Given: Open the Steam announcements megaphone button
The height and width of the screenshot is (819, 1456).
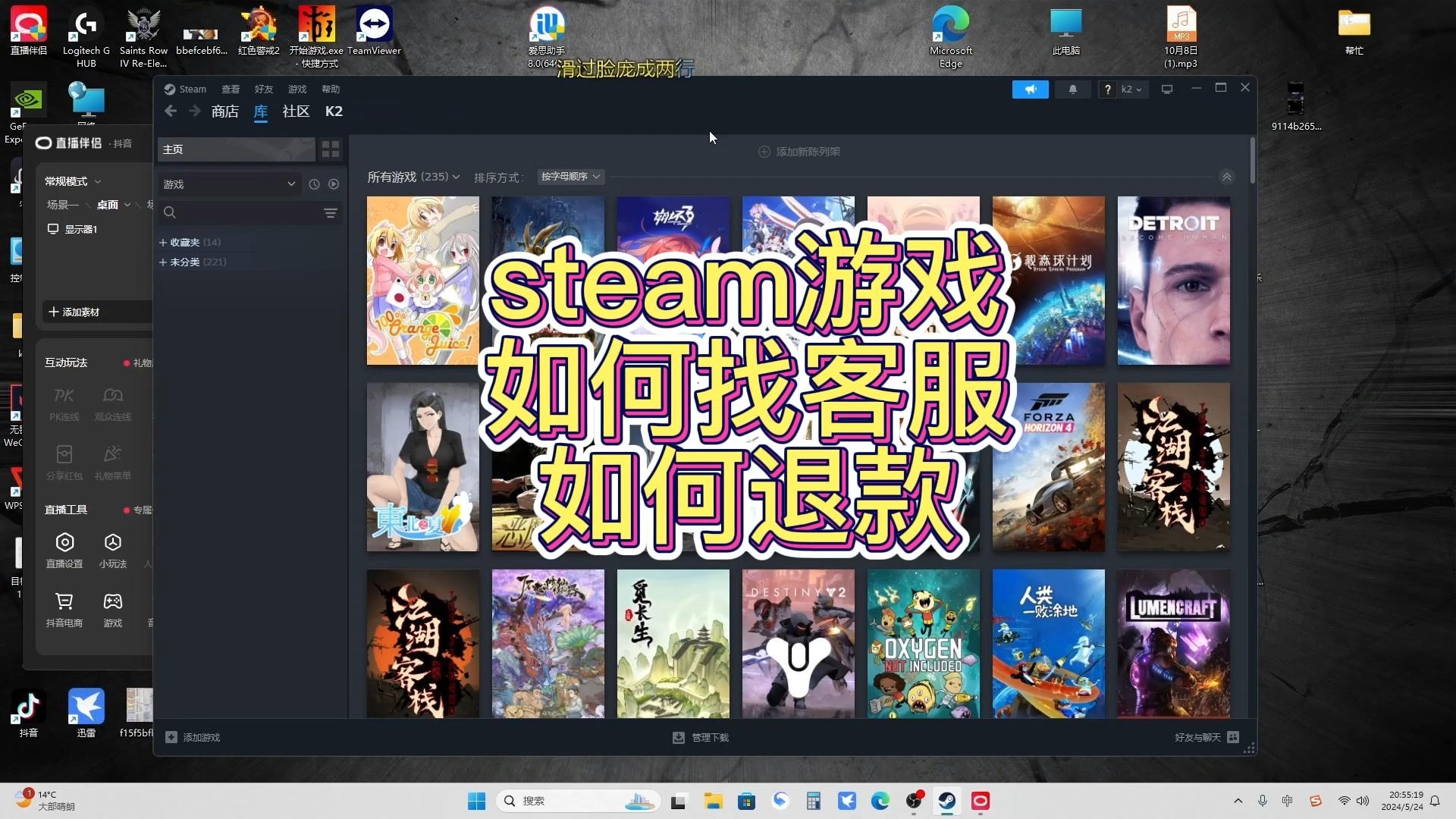Looking at the screenshot, I should pyautogui.click(x=1030, y=89).
